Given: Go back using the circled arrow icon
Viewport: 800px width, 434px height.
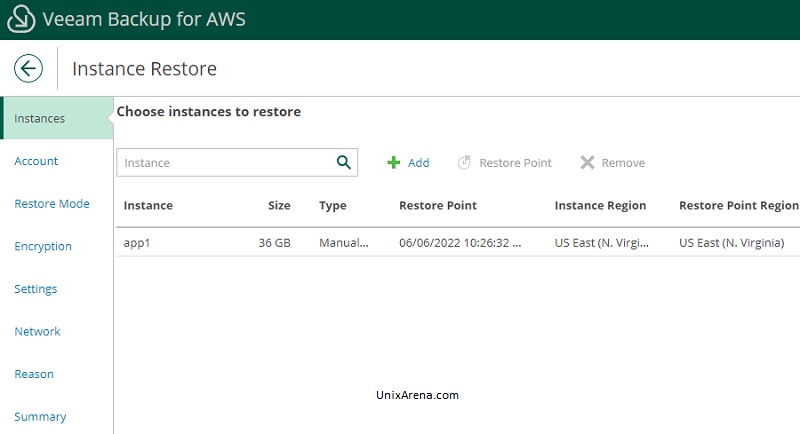Looking at the screenshot, I should tap(29, 68).
